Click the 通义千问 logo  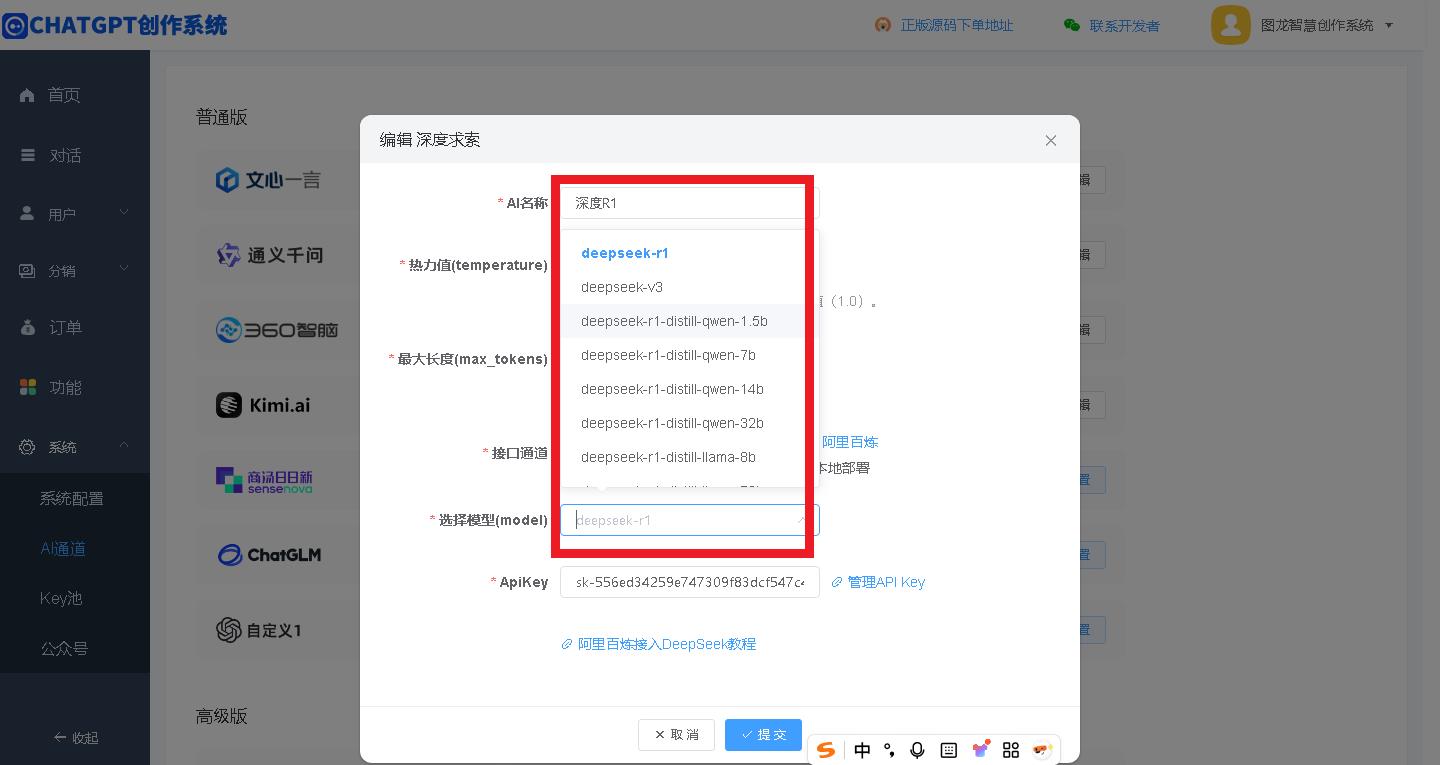[270, 255]
